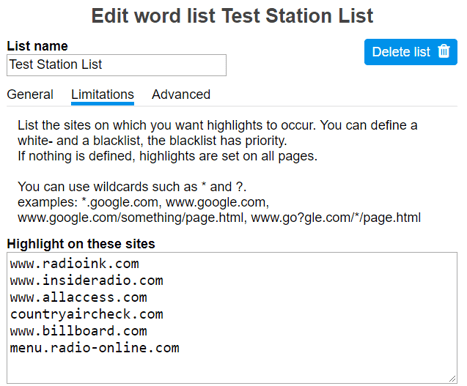Click the trash can icon
The height and width of the screenshot is (386, 467).
(x=444, y=51)
